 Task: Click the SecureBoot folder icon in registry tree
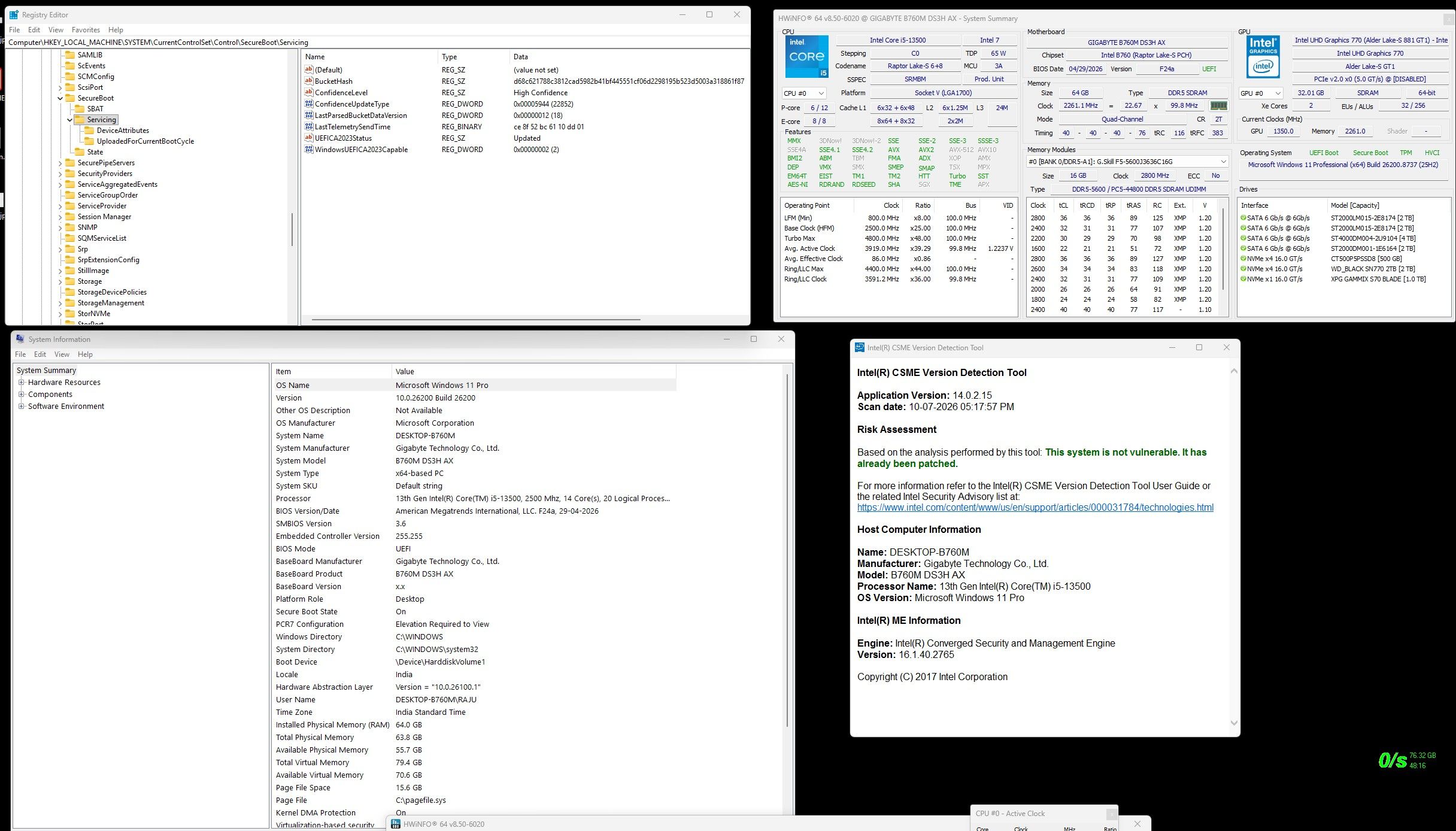pyautogui.click(x=70, y=98)
